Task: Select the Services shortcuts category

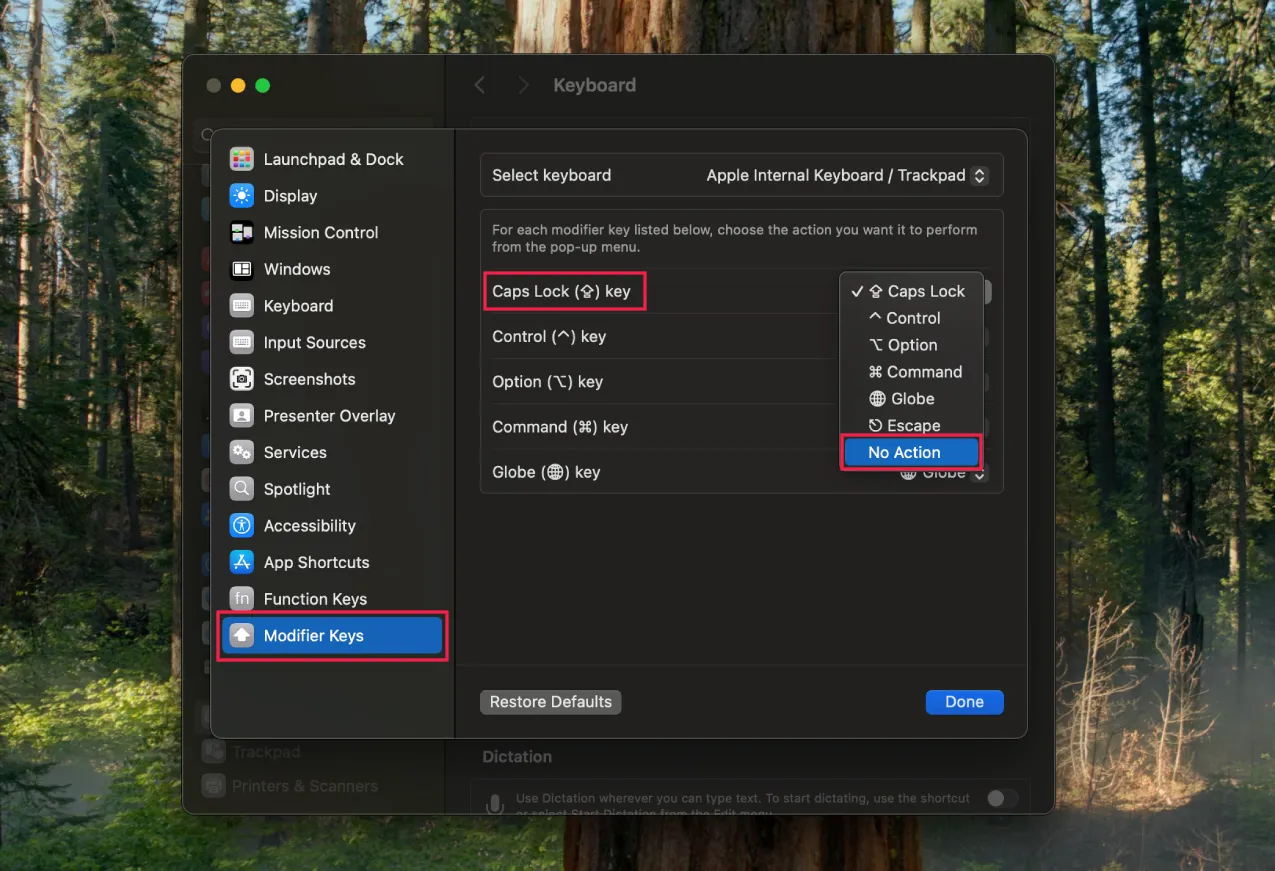Action: point(332,452)
